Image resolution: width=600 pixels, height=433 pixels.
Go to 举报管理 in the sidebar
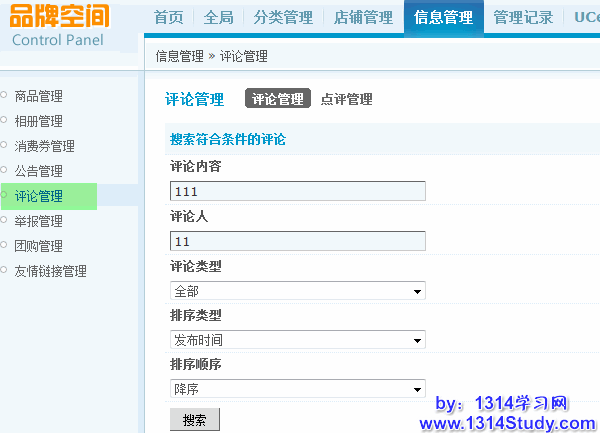pyautogui.click(x=38, y=221)
